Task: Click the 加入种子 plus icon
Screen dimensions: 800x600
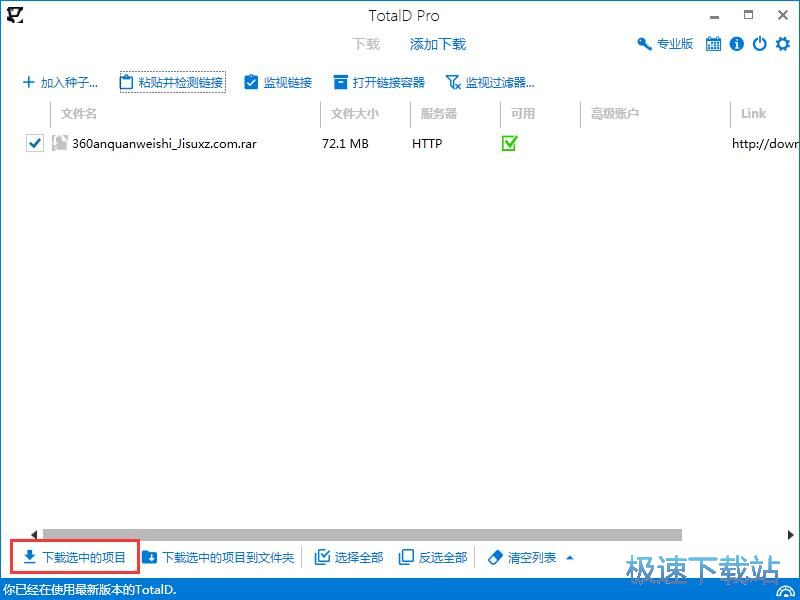Action: (29, 82)
